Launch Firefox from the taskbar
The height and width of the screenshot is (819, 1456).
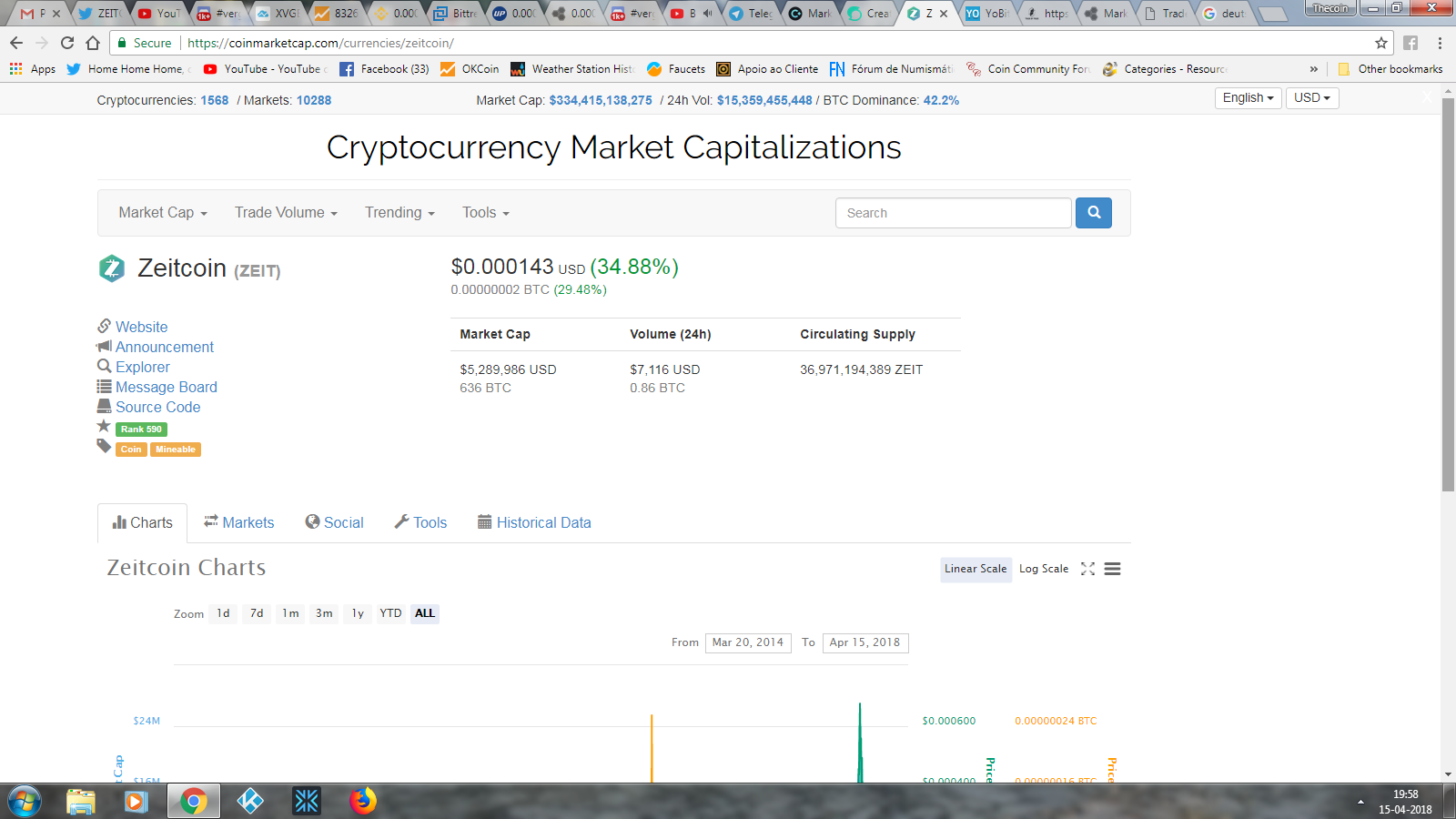pyautogui.click(x=363, y=802)
